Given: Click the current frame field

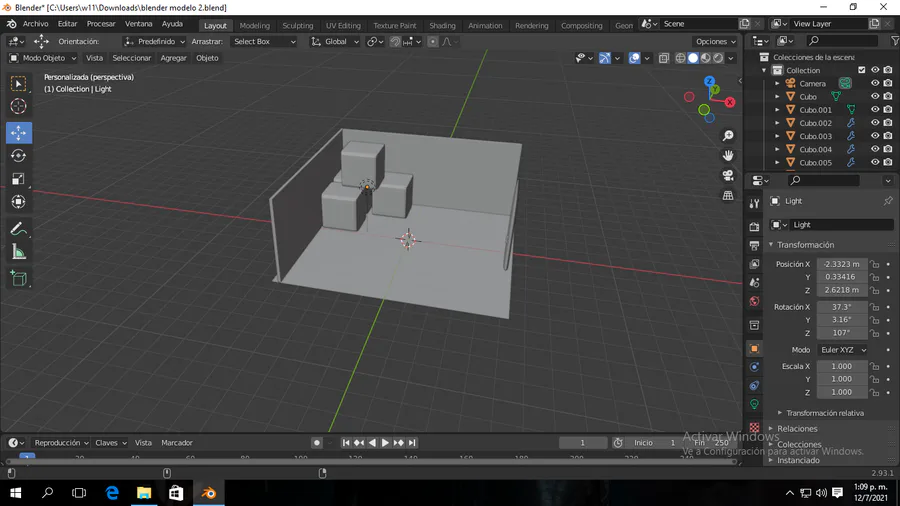Looking at the screenshot, I should point(582,443).
